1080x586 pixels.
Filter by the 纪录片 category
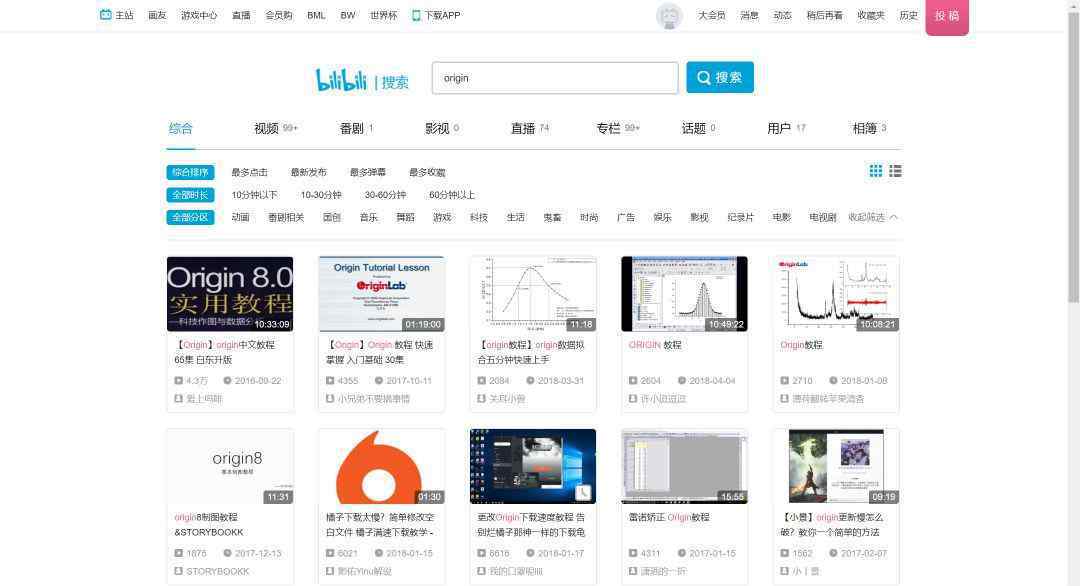(x=740, y=217)
